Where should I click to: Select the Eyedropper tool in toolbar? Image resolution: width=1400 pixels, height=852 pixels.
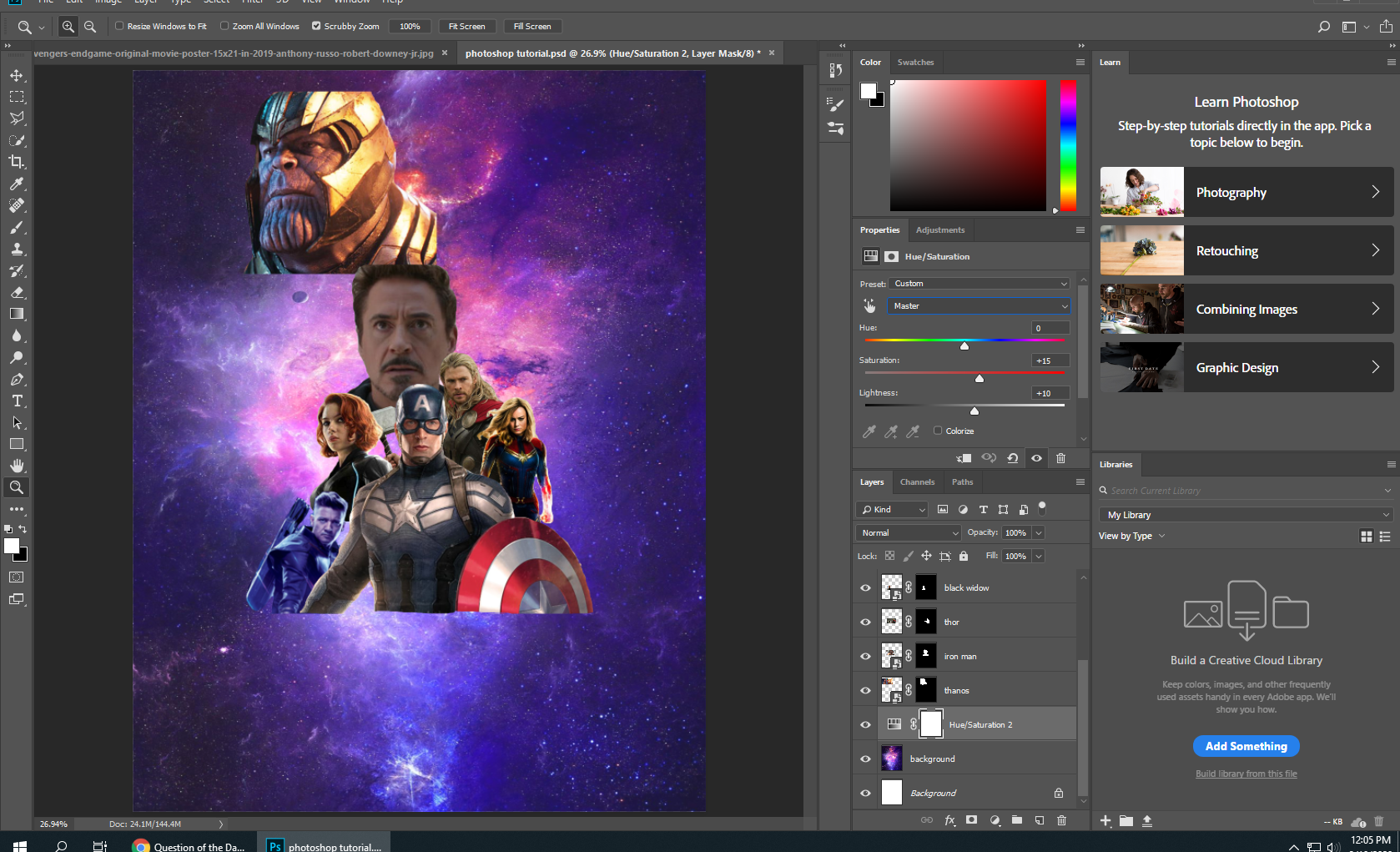pos(17,184)
